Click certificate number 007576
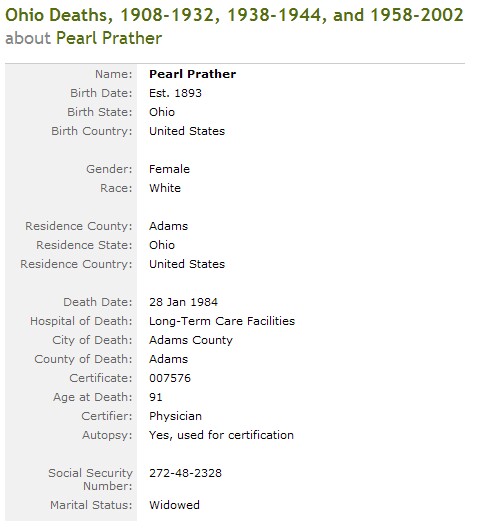Viewport: 479px width, 530px height. click(170, 378)
